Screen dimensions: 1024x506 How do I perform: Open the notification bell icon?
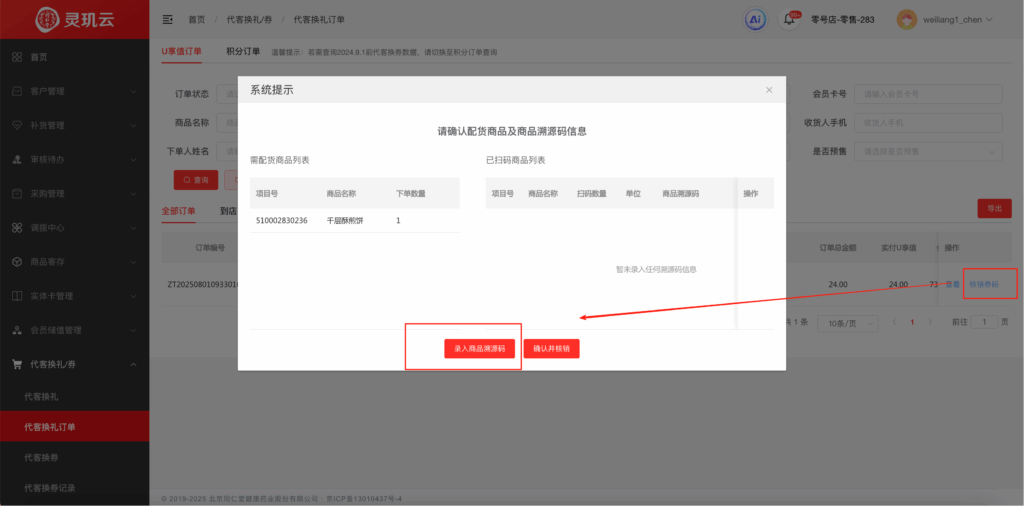point(790,20)
